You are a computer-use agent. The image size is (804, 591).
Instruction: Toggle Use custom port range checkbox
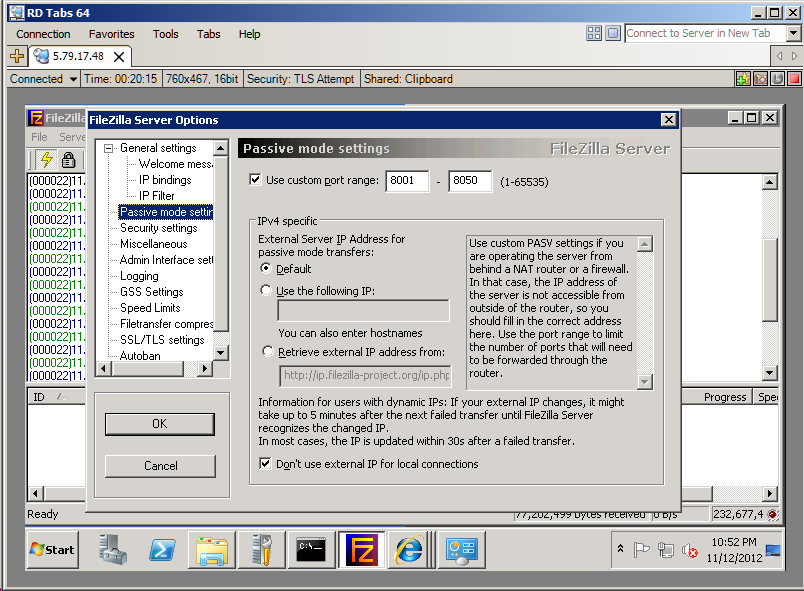tap(255, 179)
